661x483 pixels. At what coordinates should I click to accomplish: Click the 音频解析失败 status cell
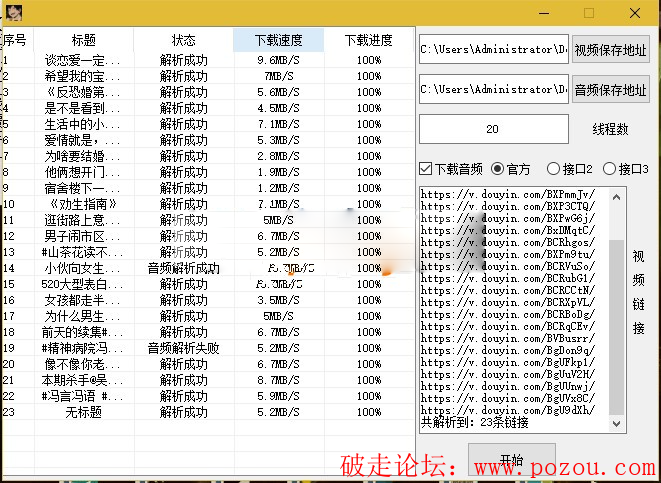[183, 349]
